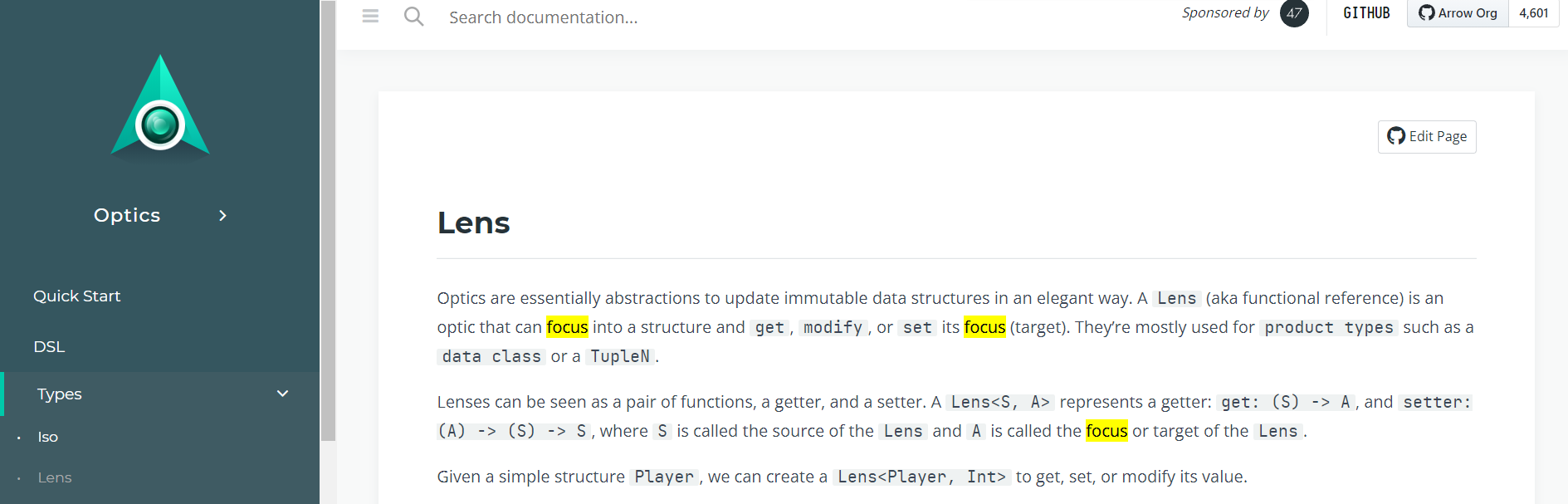
Task: Collapse the Types sidebar section
Action: tap(282, 394)
